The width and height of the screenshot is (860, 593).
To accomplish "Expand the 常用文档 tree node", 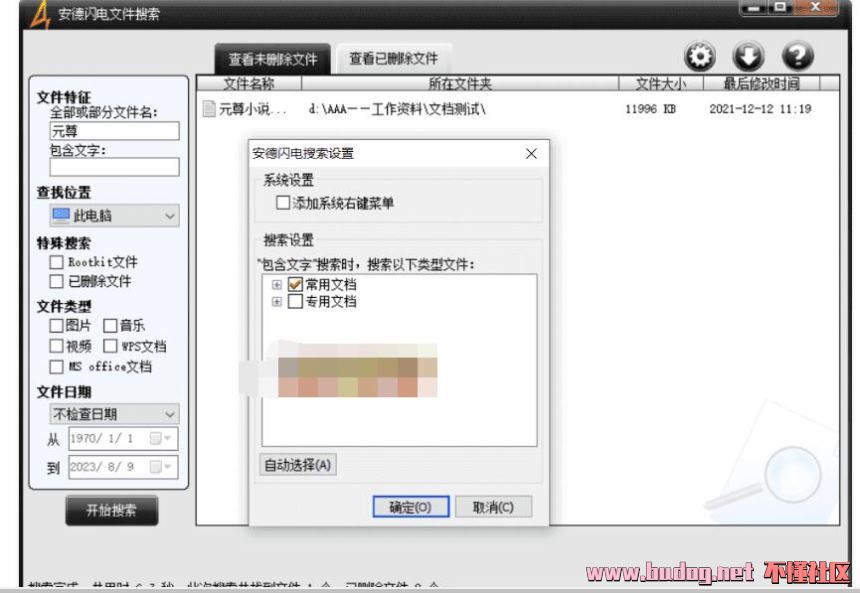I will [x=276, y=285].
